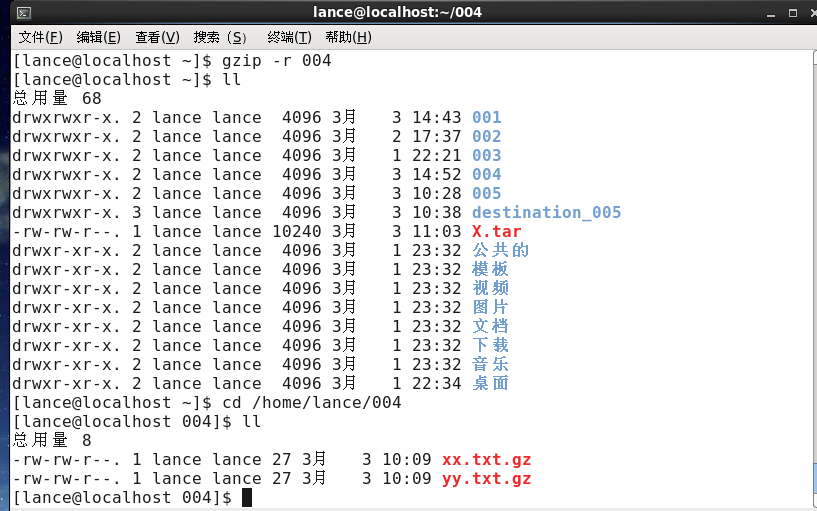Click the 14:52 timestamp
This screenshot has width=817, height=511.
click(x=437, y=175)
